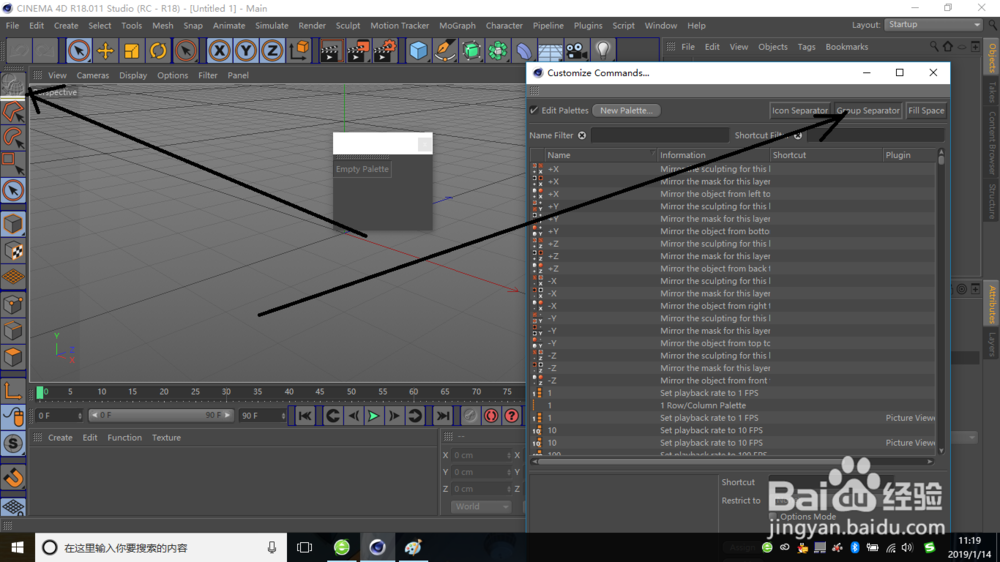Click Render View clapperboard icon

(330, 50)
